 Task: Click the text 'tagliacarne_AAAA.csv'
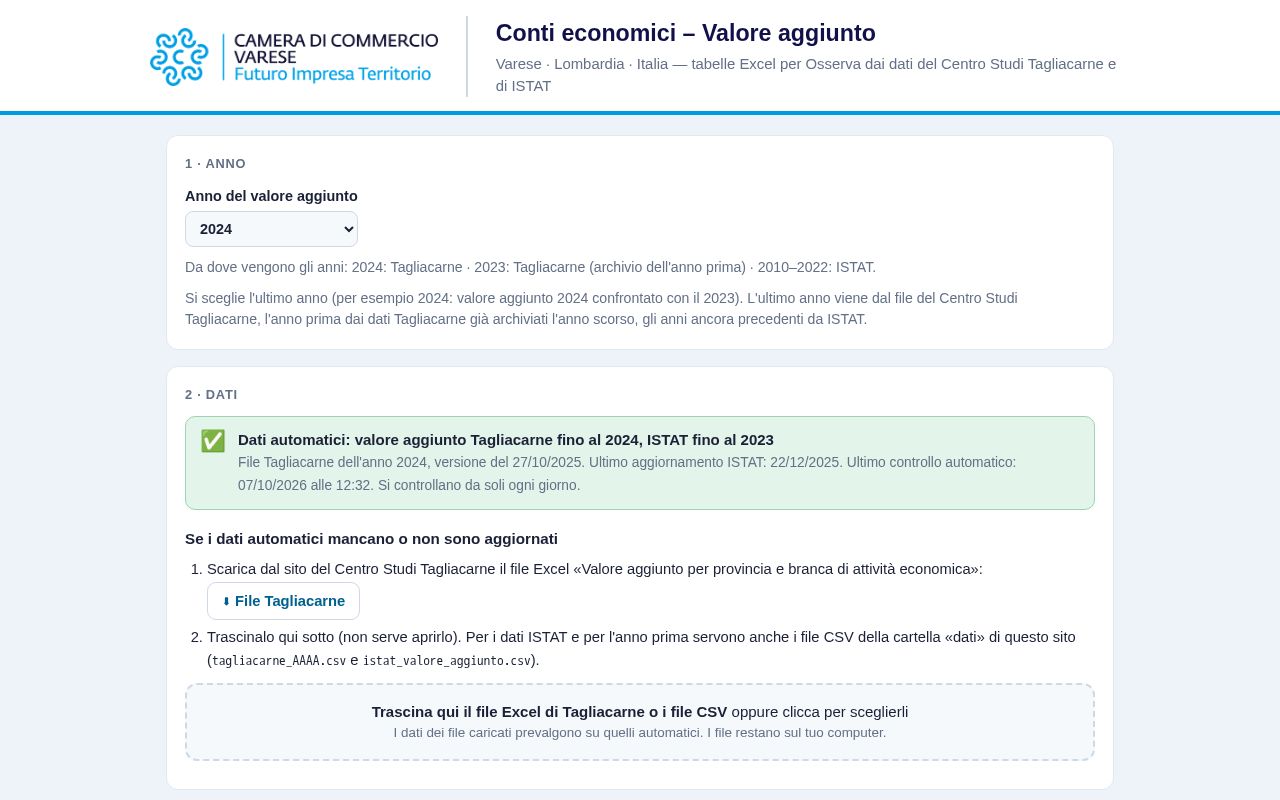click(x=279, y=661)
